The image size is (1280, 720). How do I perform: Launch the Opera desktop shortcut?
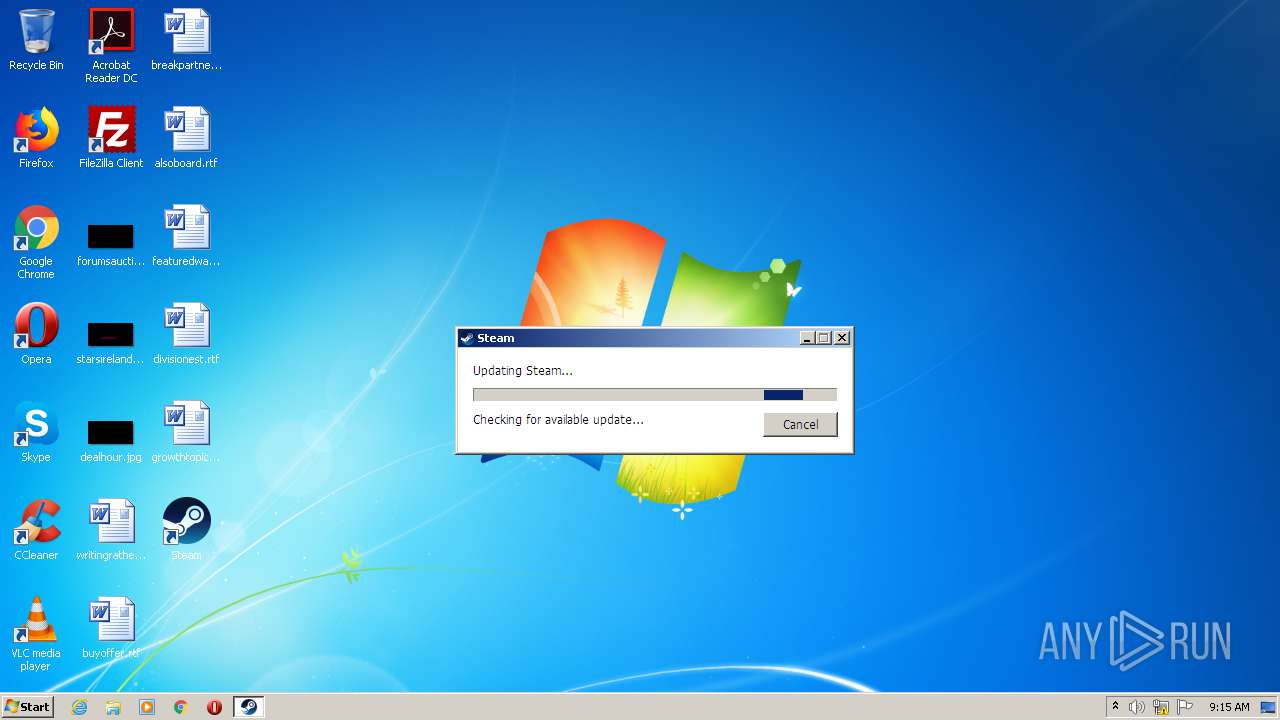(36, 334)
